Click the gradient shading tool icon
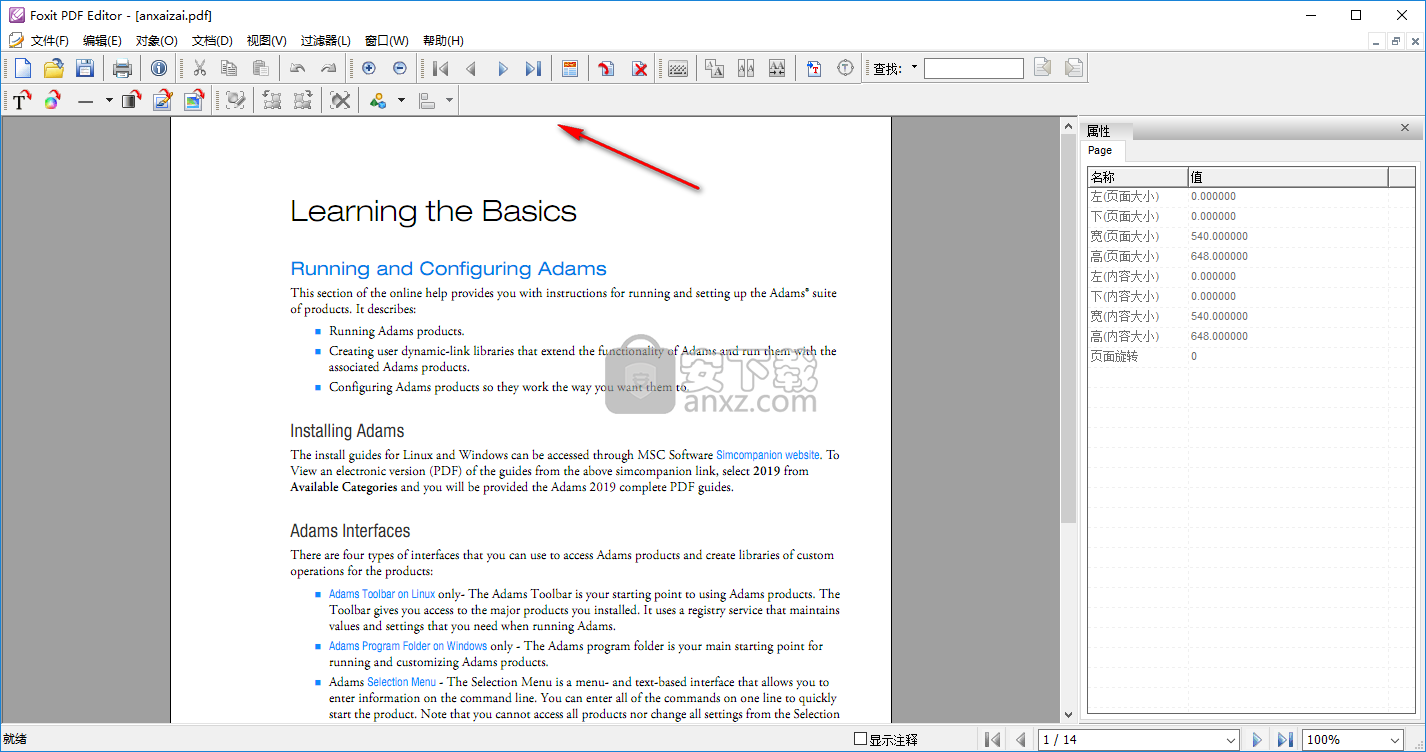Image resolution: width=1426 pixels, height=752 pixels. pos(131,100)
